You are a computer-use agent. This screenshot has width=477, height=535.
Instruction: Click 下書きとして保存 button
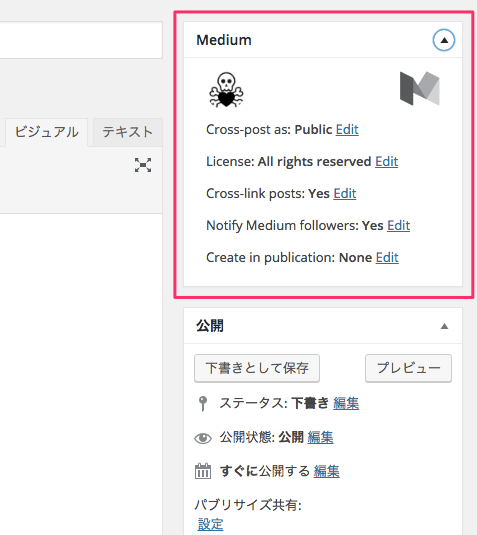click(x=257, y=368)
